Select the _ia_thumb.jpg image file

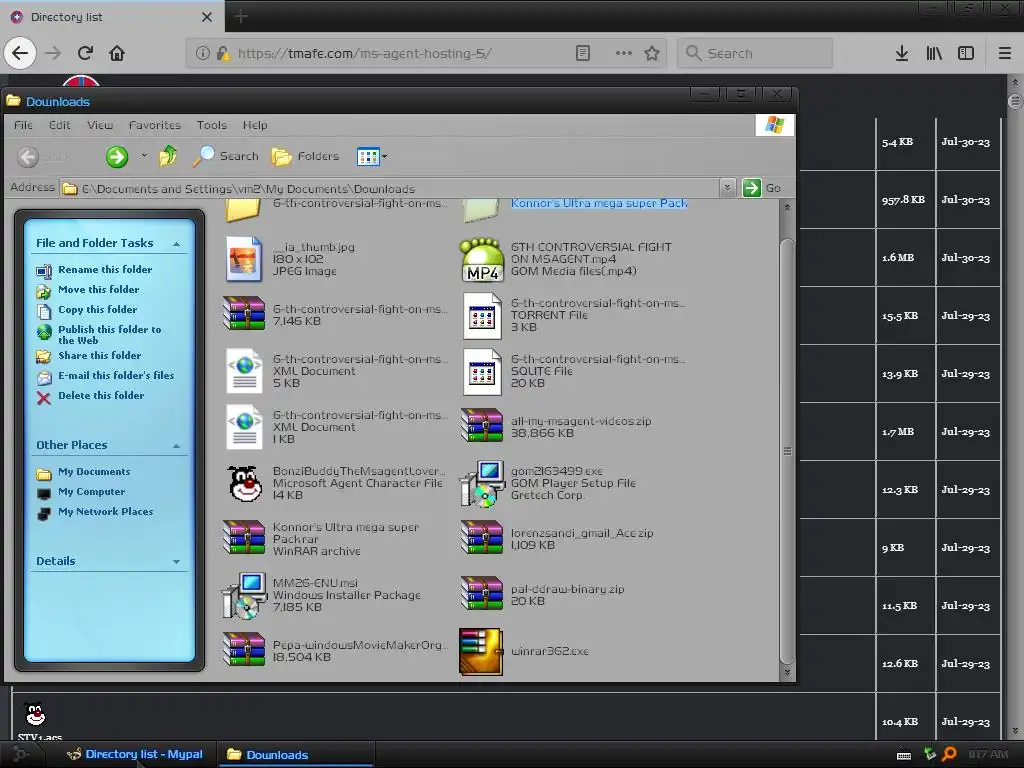tap(244, 259)
